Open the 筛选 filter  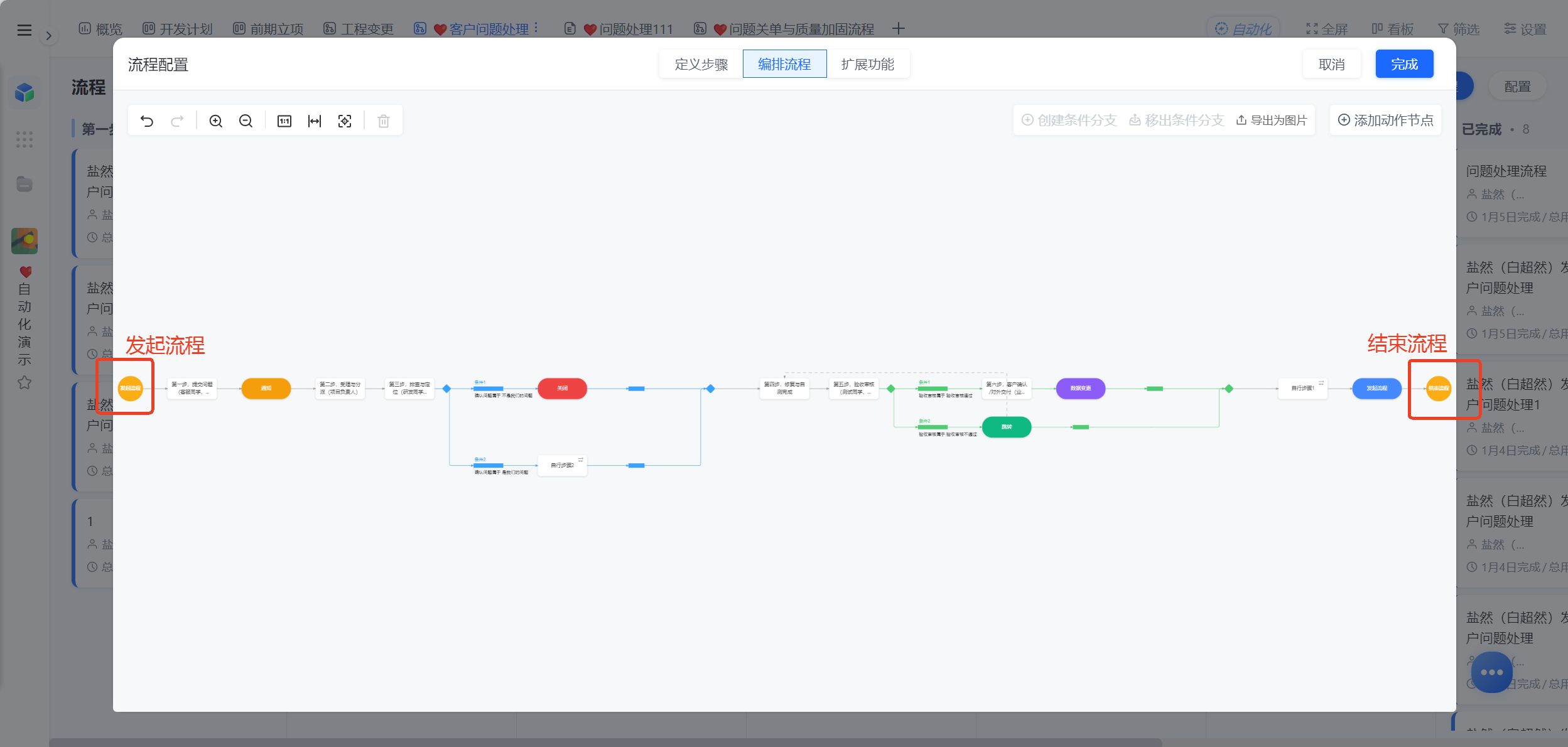(1458, 29)
